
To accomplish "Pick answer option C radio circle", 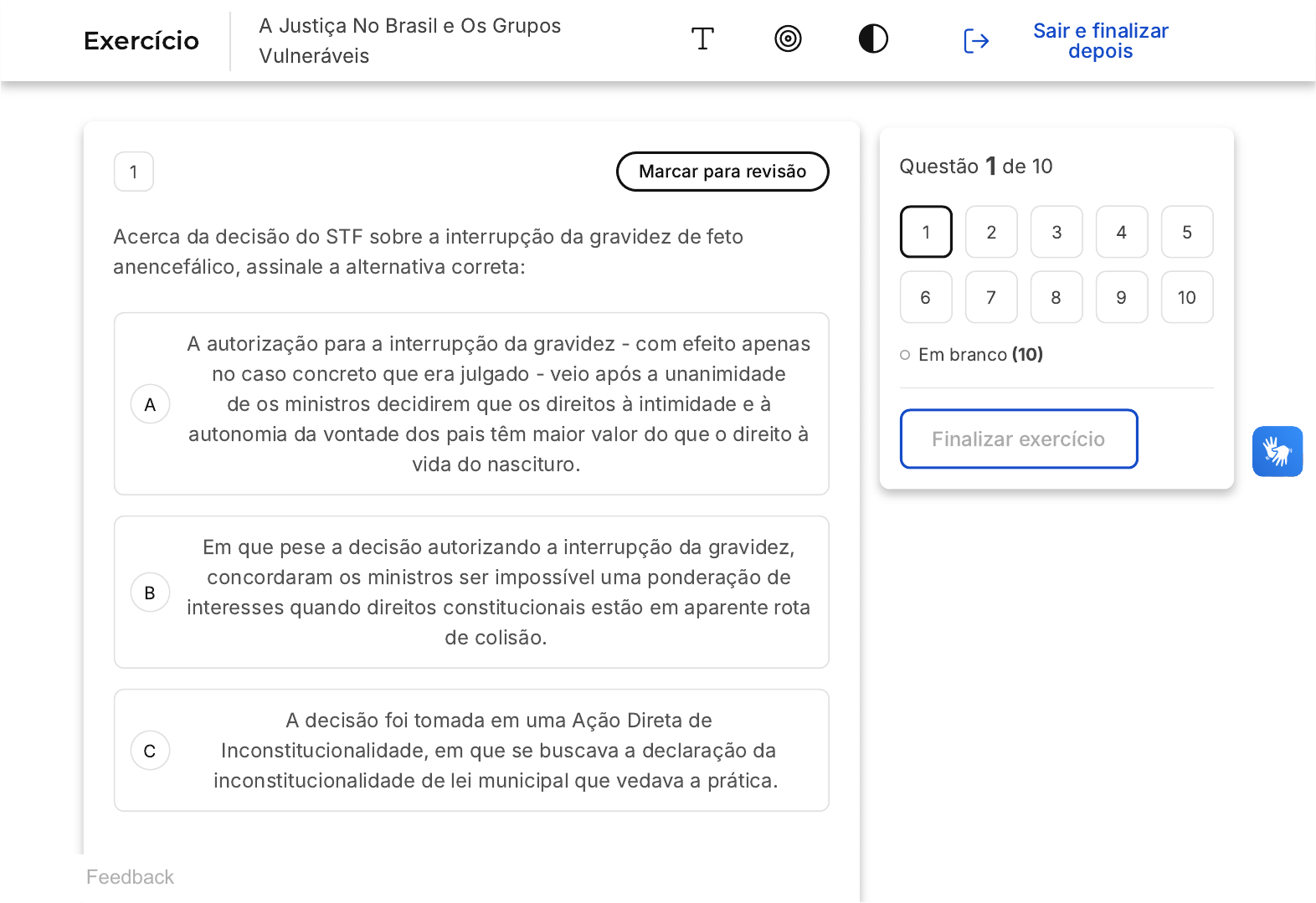I will point(151,751).
